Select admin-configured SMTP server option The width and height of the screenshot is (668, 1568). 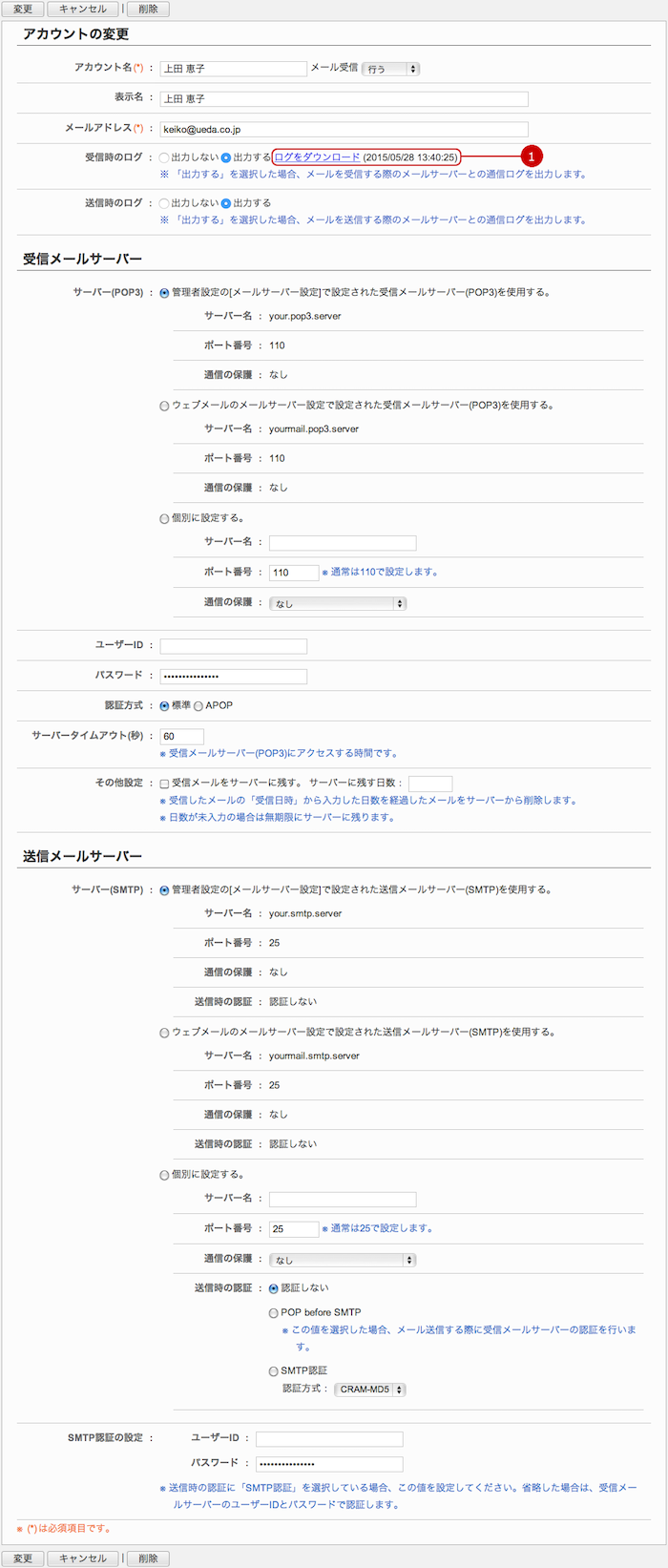[x=165, y=890]
